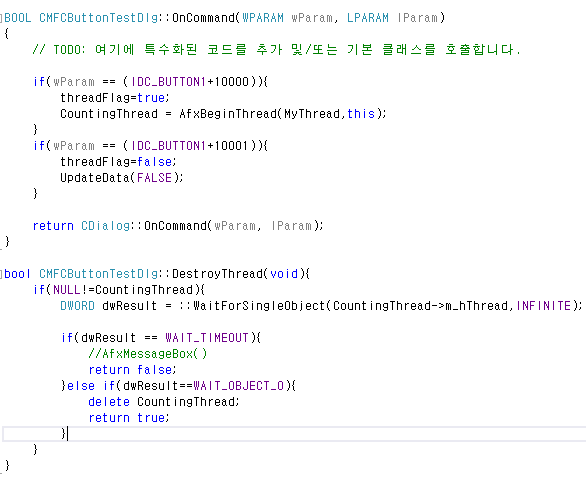The image size is (586, 482).
Task: Click the LPARAM type in OnCommand signature
Action: pos(368,18)
